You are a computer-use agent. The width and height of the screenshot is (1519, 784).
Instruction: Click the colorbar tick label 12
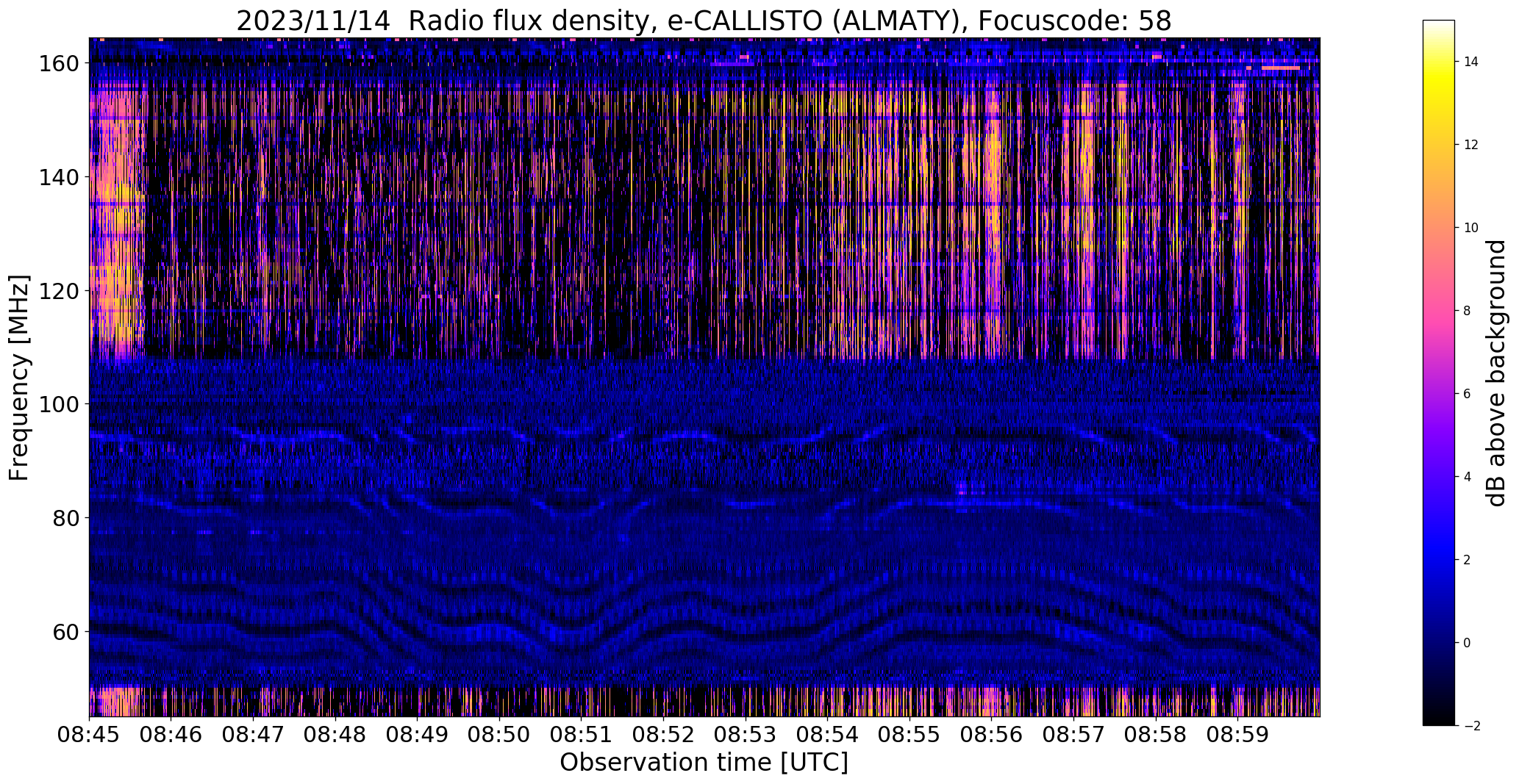coord(1471,145)
